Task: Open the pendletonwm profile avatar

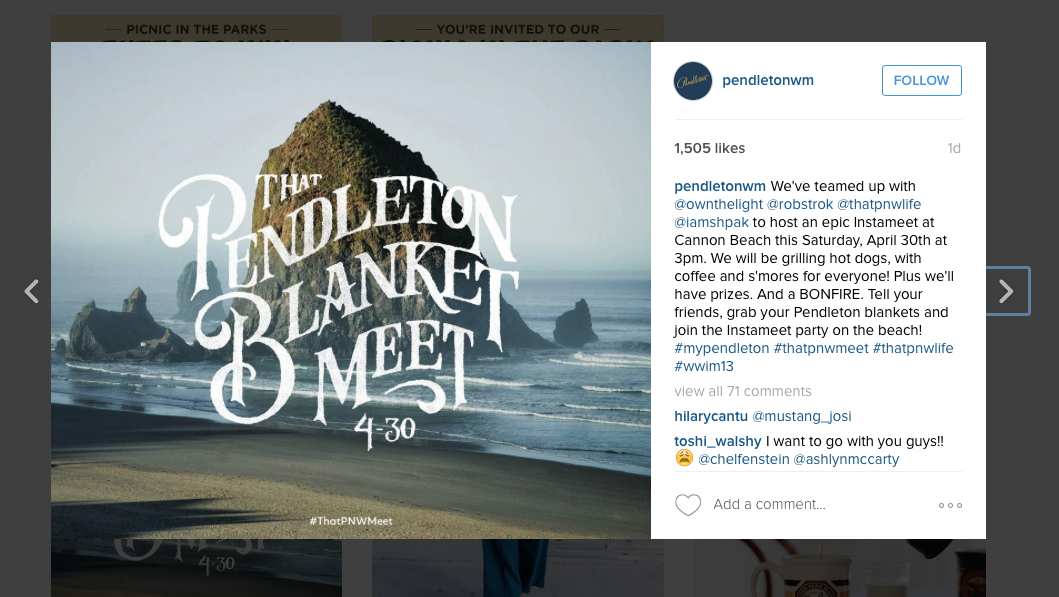Action: click(x=693, y=81)
